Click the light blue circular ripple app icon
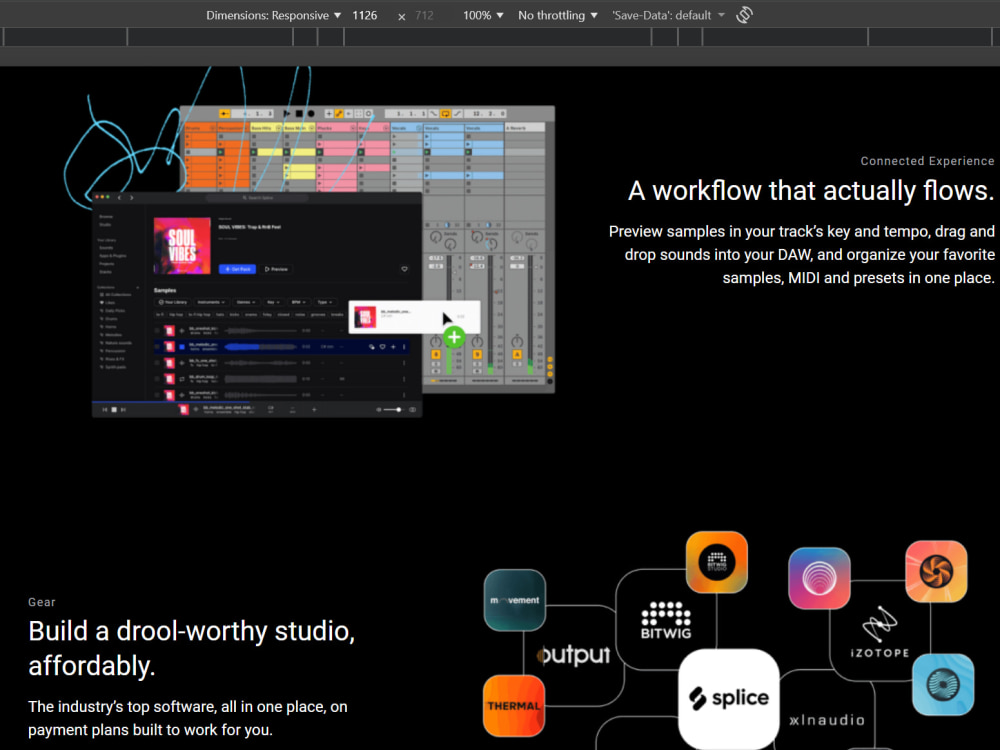Screen dimensions: 1000x750 pos(943,684)
